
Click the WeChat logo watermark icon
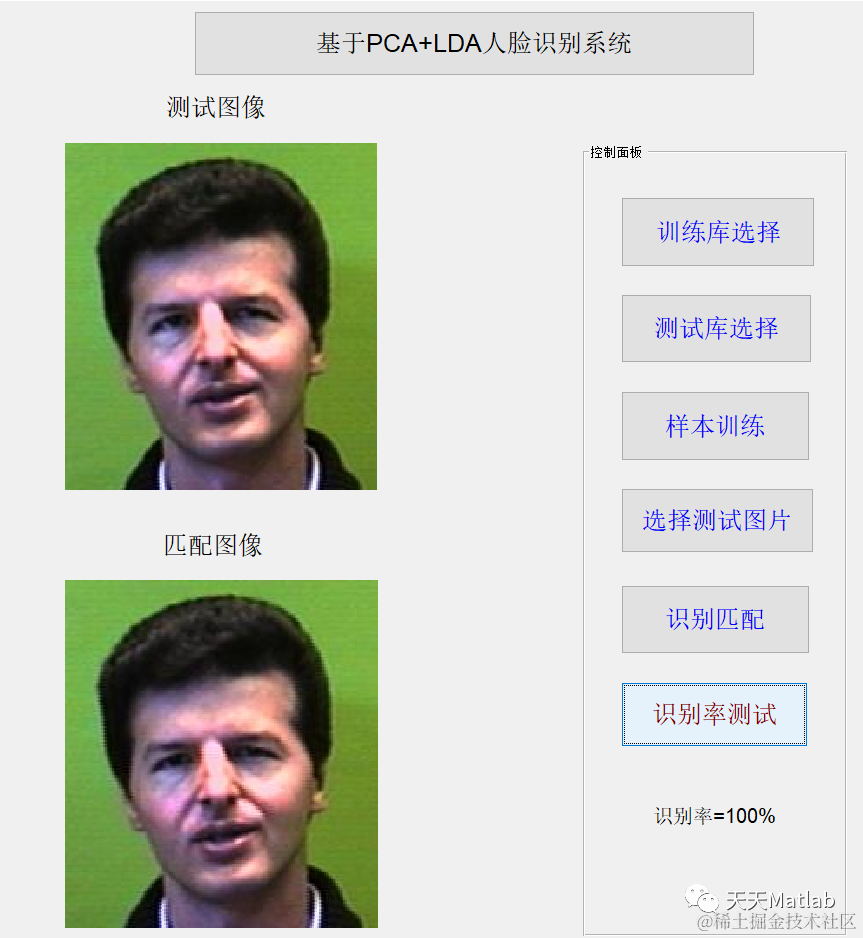(702, 899)
